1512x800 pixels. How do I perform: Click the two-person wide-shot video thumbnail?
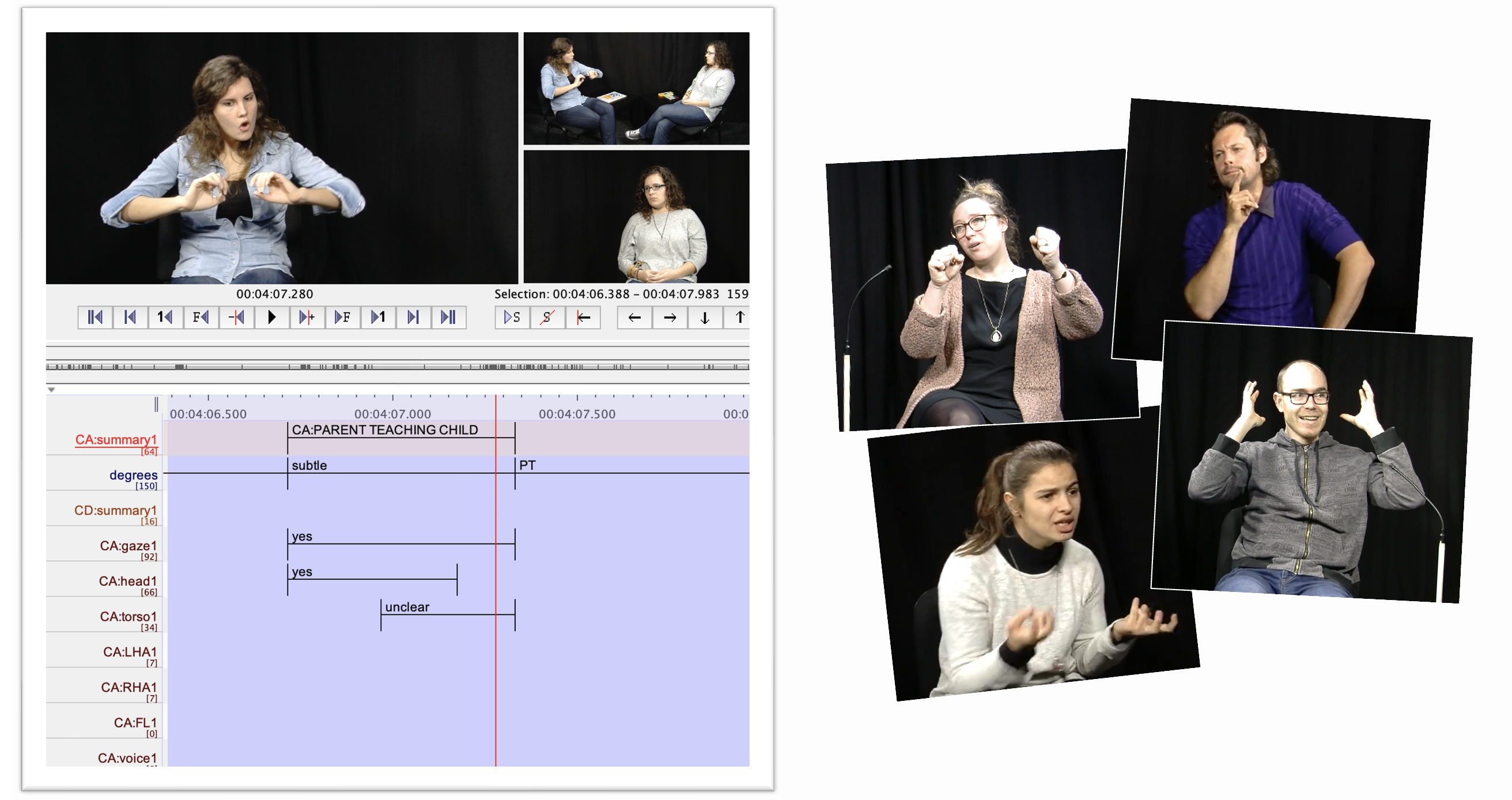pos(636,89)
